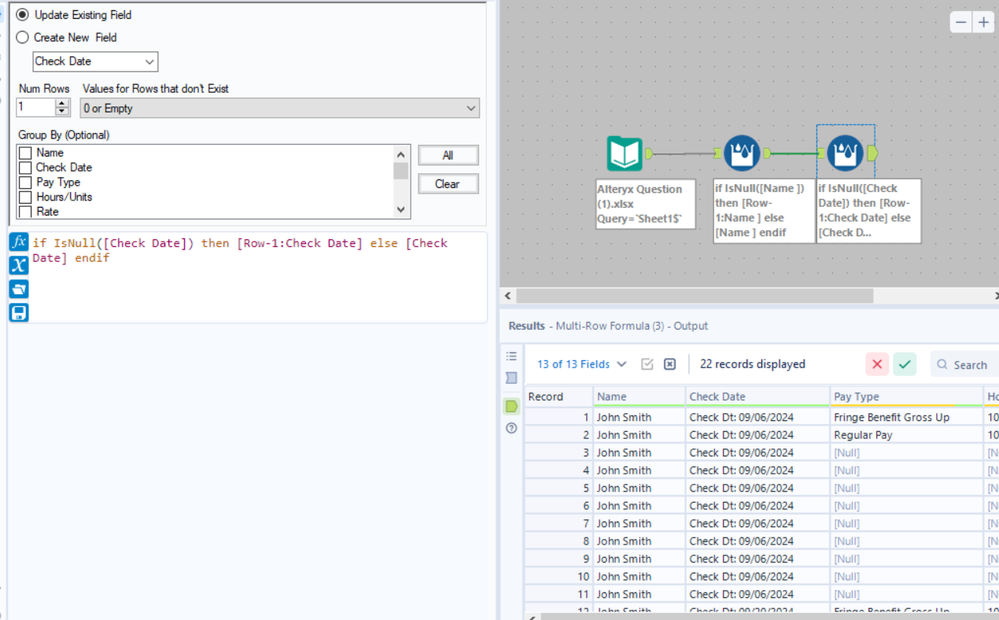
Task: Select Create New Field radio button
Action: pyautogui.click(x=22, y=37)
